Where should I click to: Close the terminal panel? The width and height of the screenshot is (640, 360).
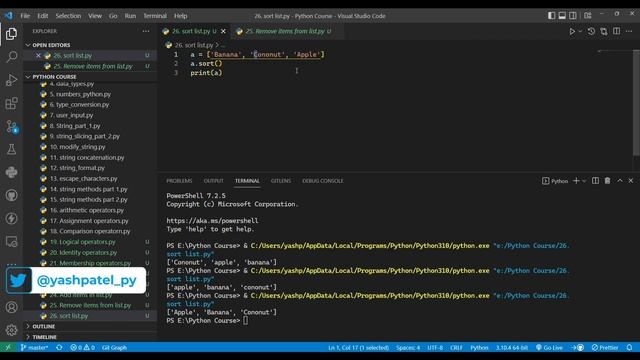tap(631, 180)
